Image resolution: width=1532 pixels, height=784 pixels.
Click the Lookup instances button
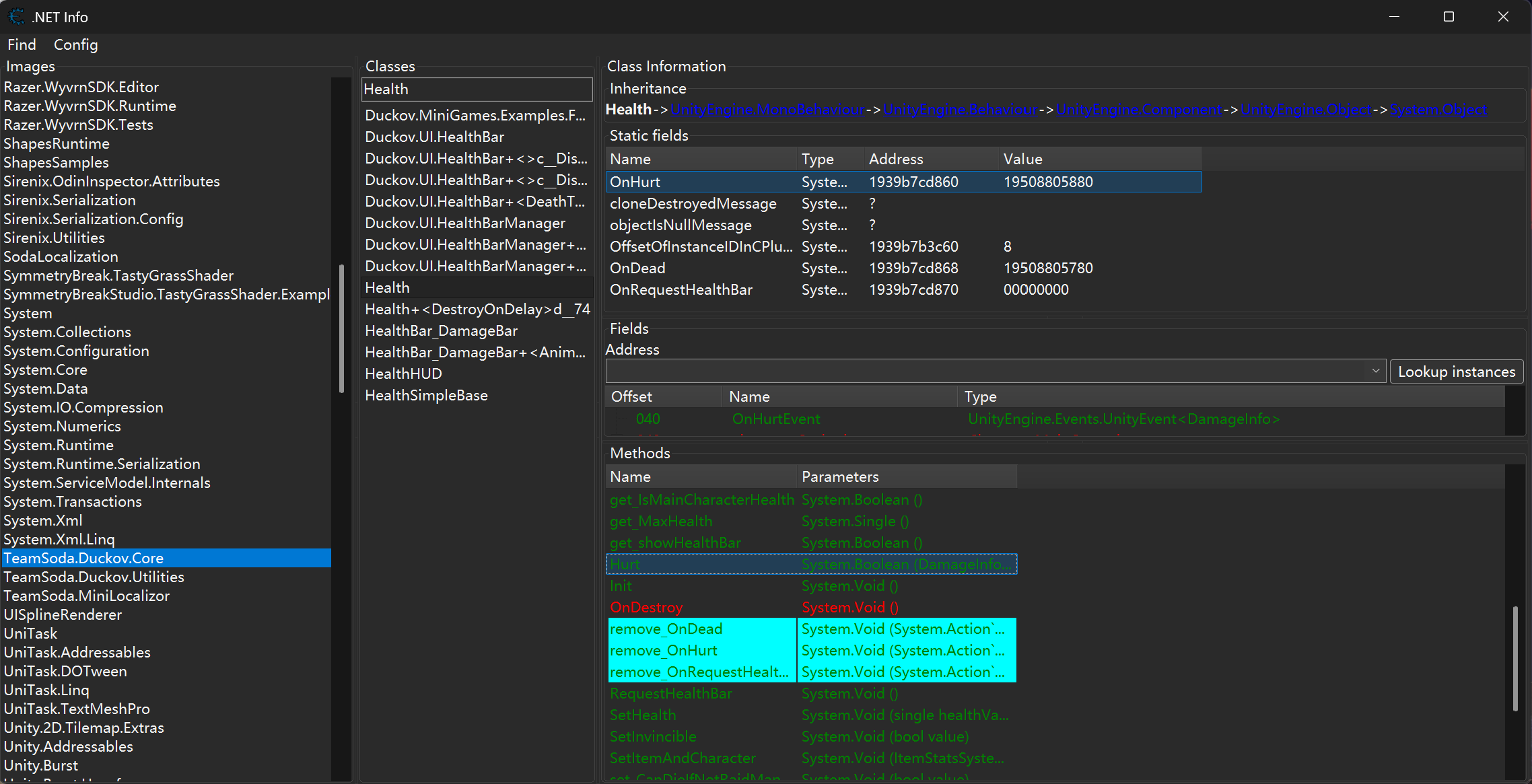[1456, 371]
